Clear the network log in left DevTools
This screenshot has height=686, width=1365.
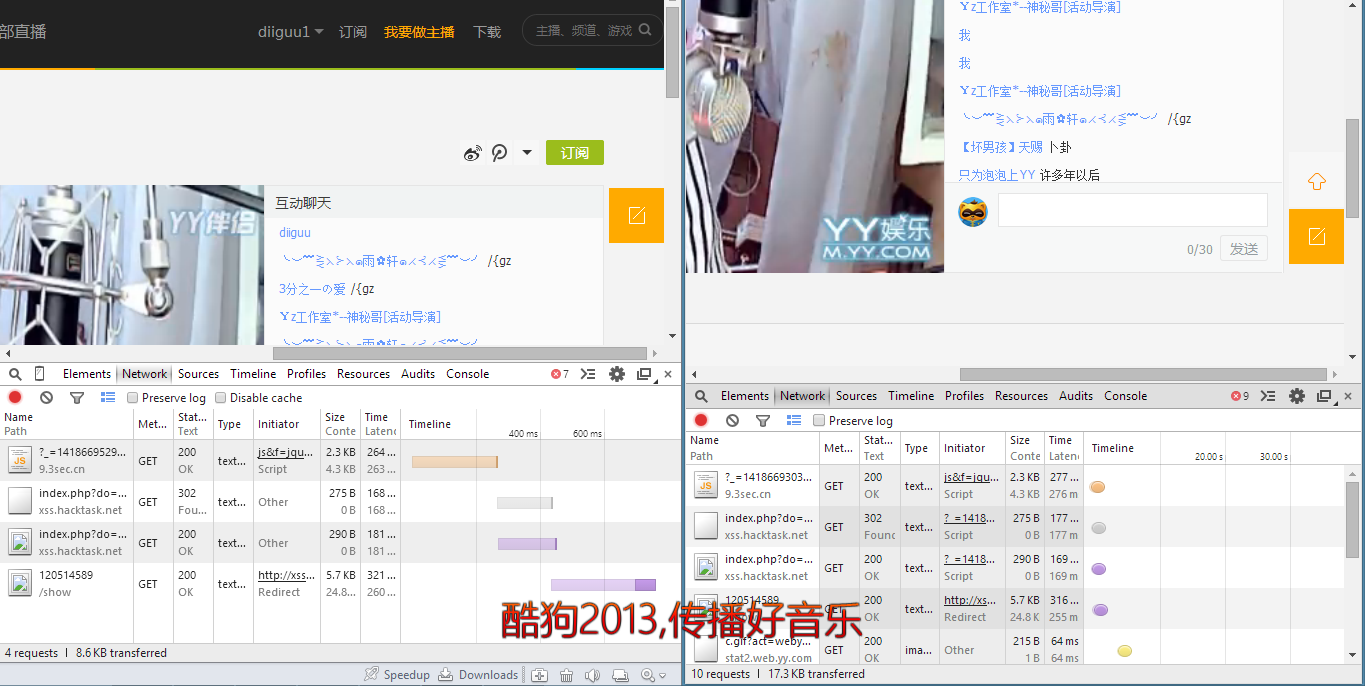click(46, 397)
